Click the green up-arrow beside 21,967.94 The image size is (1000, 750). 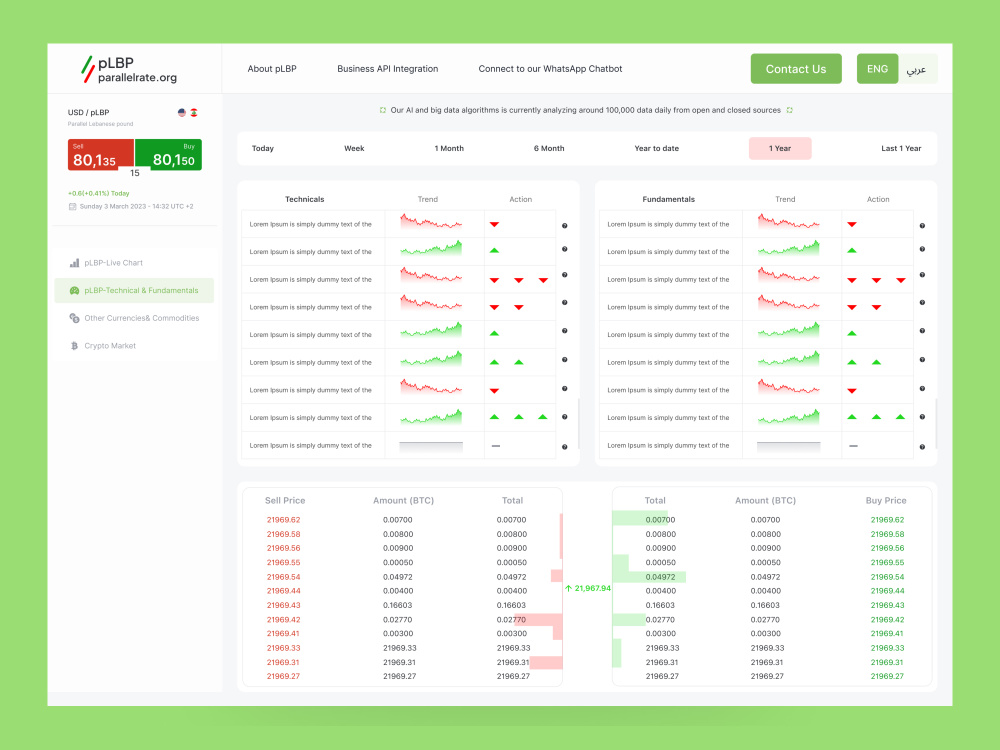[568, 588]
